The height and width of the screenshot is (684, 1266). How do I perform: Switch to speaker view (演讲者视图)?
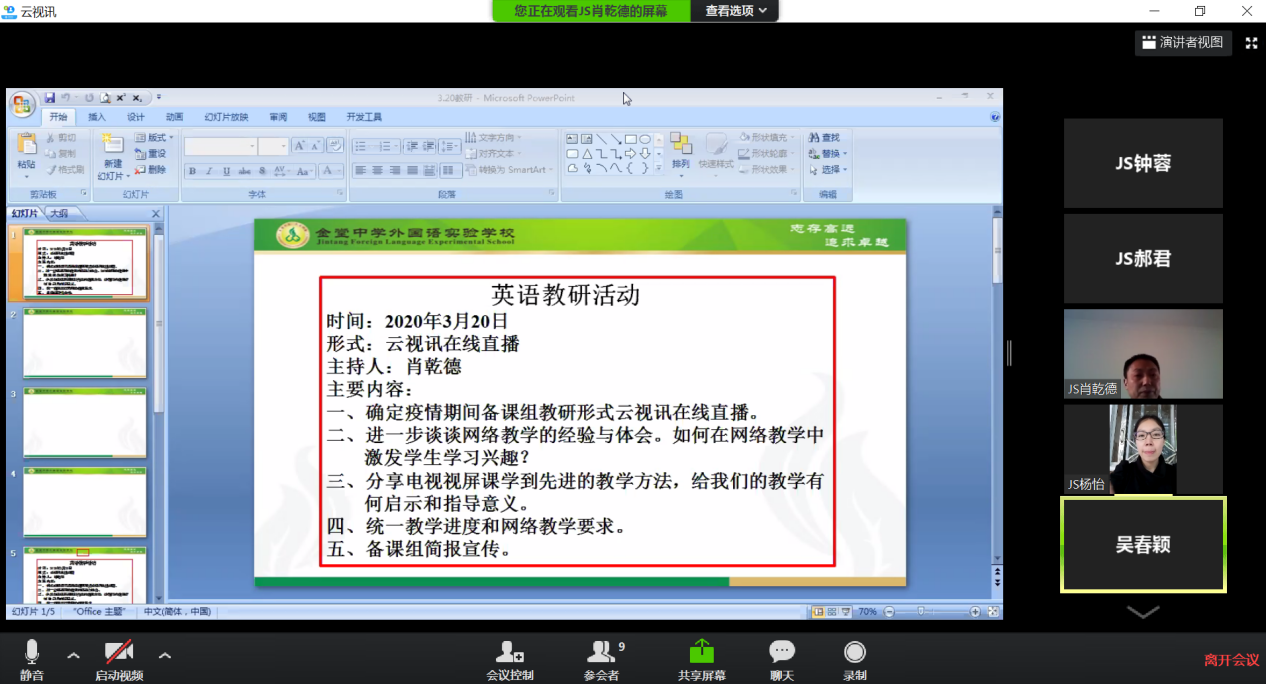point(1181,42)
